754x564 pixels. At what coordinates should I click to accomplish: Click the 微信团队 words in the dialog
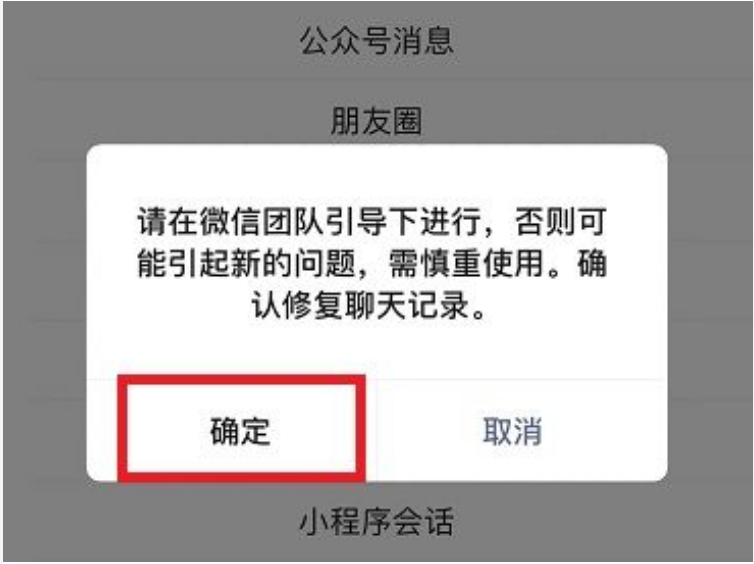point(262,221)
